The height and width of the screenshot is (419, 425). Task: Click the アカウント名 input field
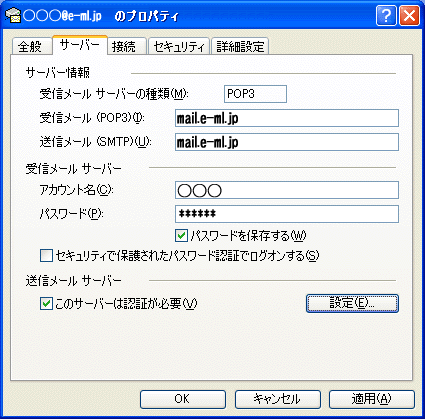(287, 190)
